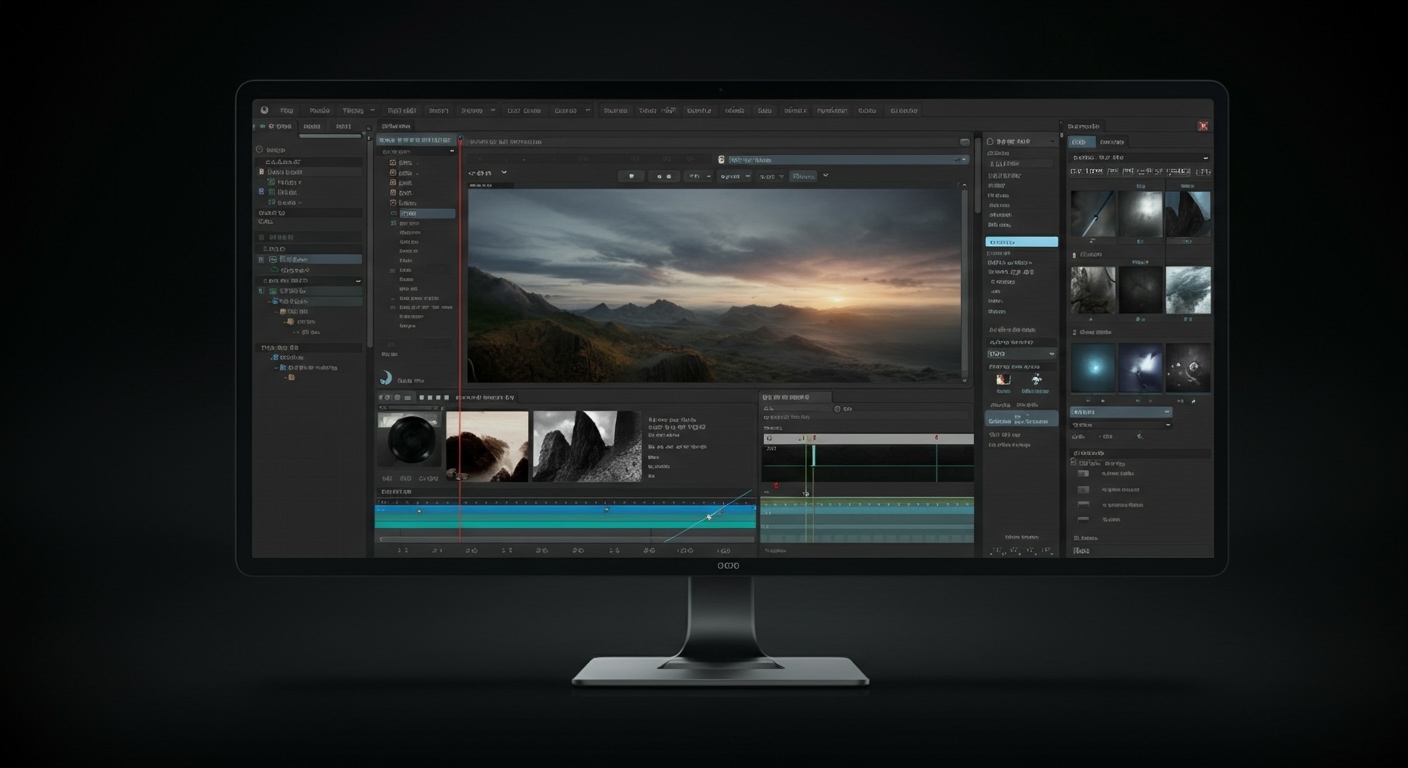The height and width of the screenshot is (768, 1408).
Task: Click the white figure icon in inspector panel
Action: coord(1037,379)
